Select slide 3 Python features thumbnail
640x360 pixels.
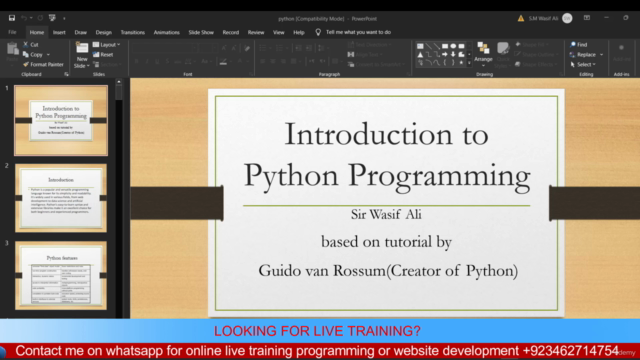[x=61, y=275]
